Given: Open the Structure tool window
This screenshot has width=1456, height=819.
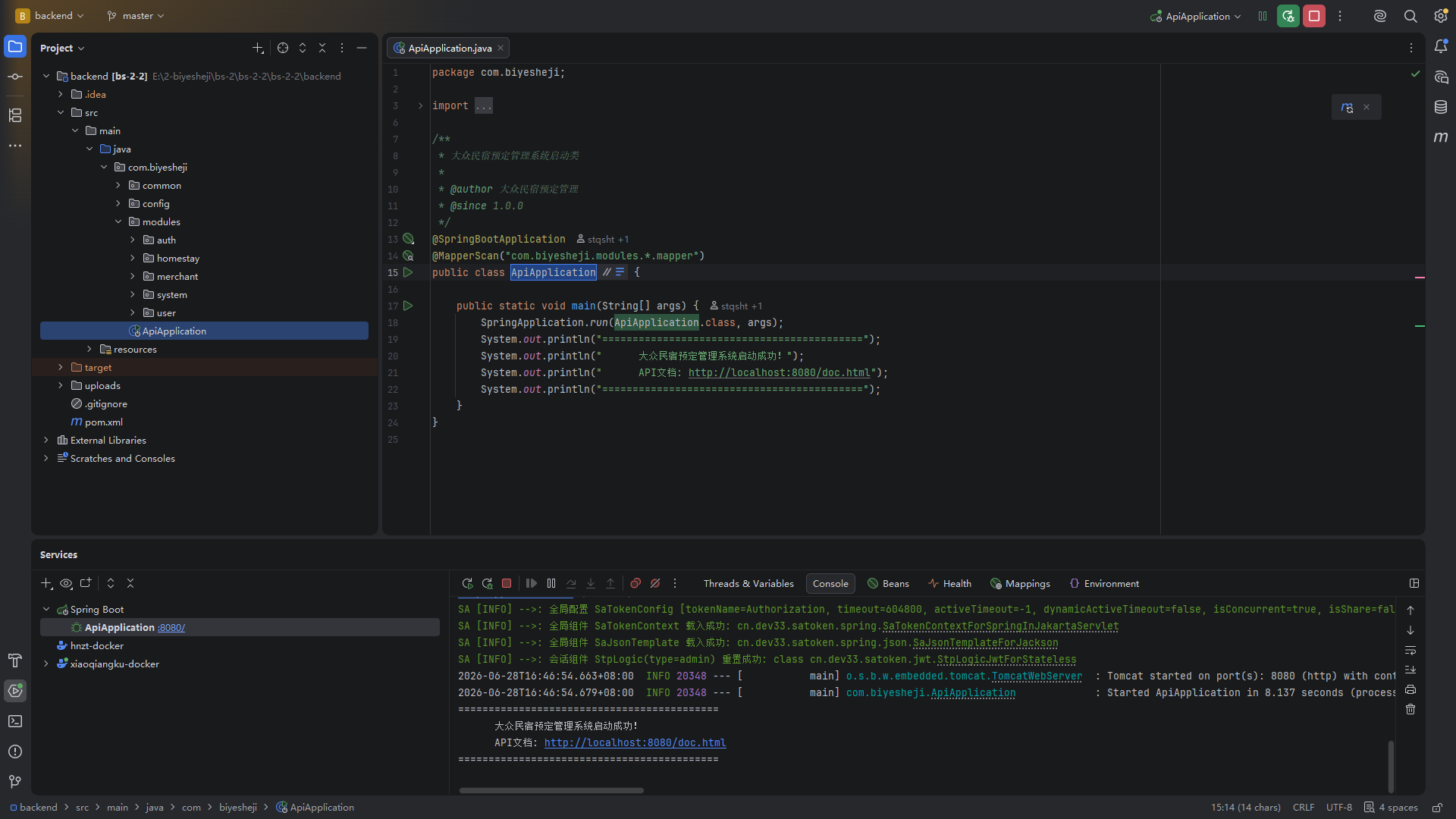Looking at the screenshot, I should [15, 115].
